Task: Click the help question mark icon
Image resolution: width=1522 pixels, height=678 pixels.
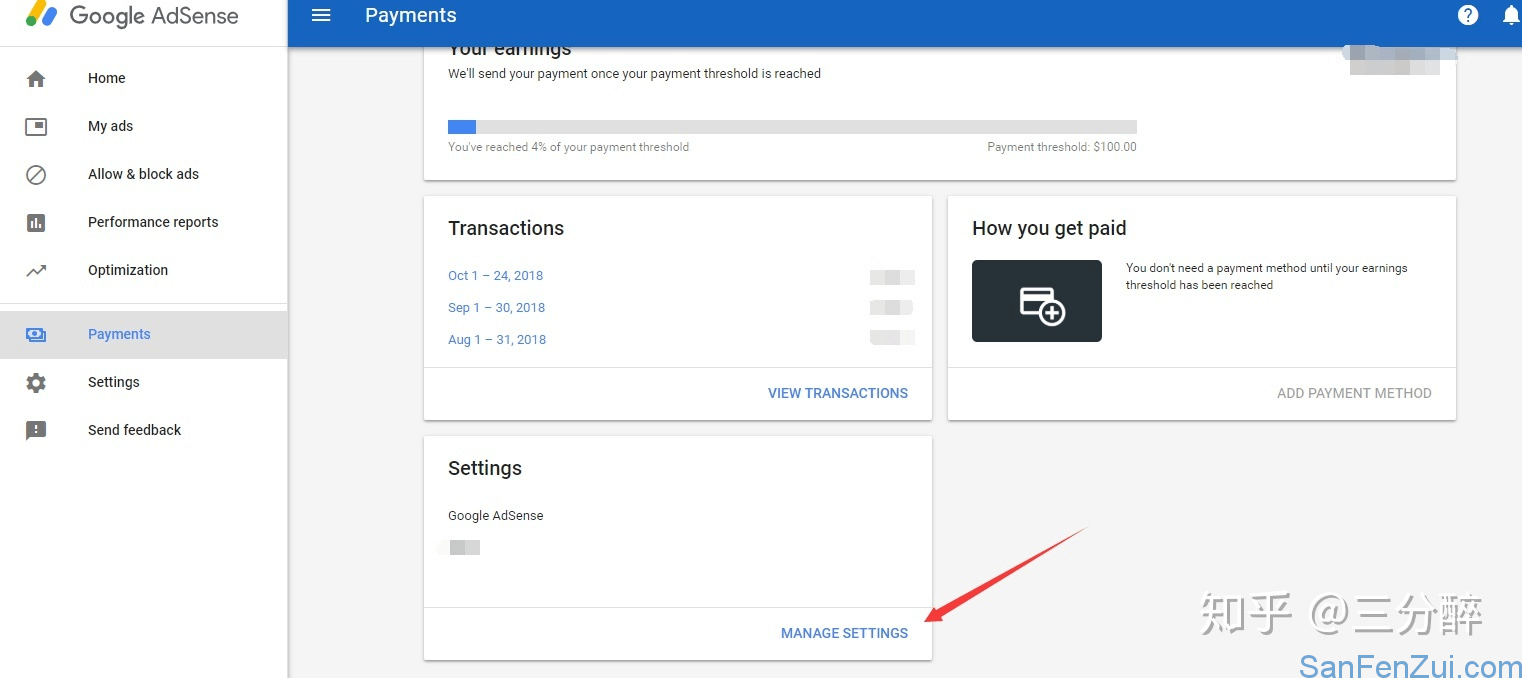Action: [x=1468, y=15]
